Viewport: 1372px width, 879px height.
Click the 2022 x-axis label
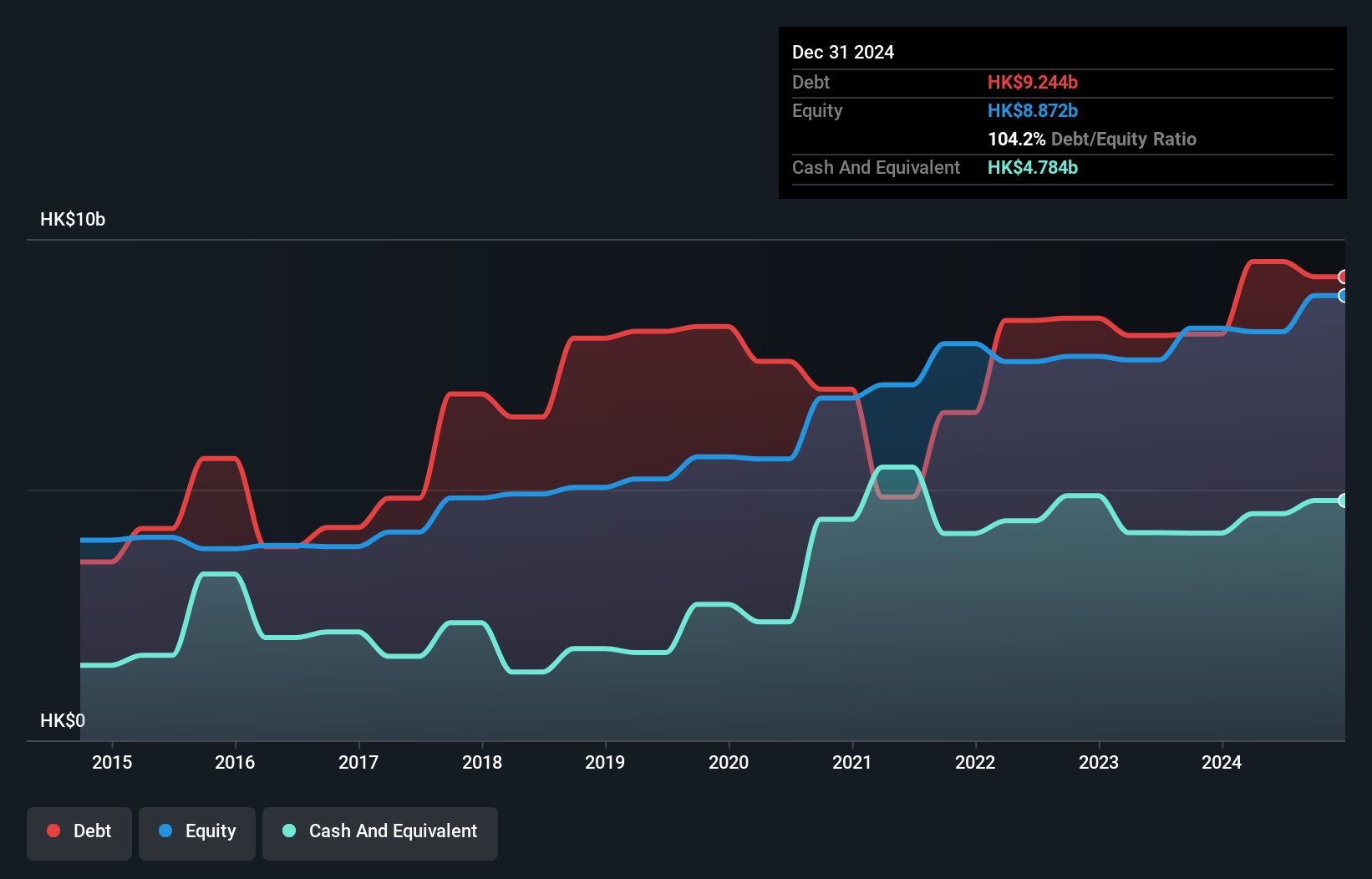[975, 762]
